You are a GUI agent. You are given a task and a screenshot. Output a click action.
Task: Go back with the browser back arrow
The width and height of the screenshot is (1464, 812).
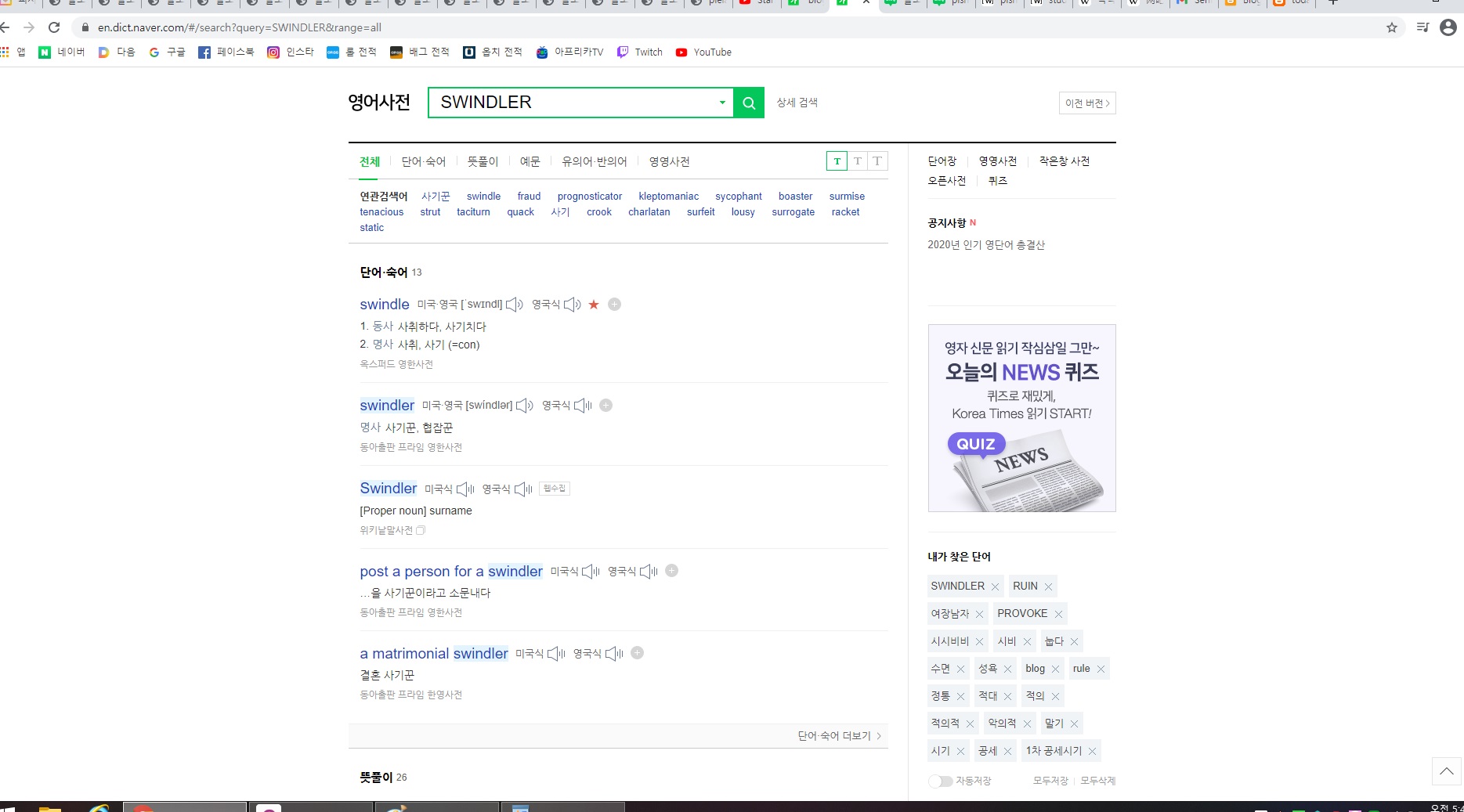pos(5,27)
